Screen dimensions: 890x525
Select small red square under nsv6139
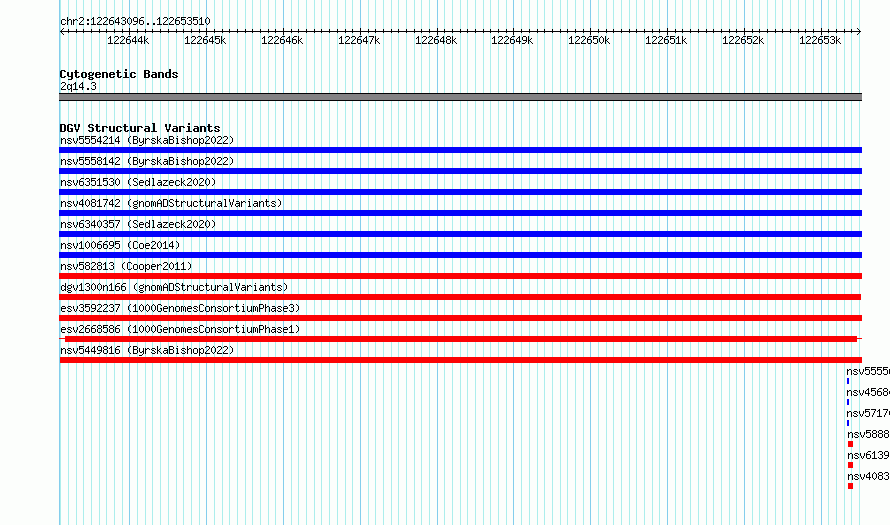click(x=850, y=465)
